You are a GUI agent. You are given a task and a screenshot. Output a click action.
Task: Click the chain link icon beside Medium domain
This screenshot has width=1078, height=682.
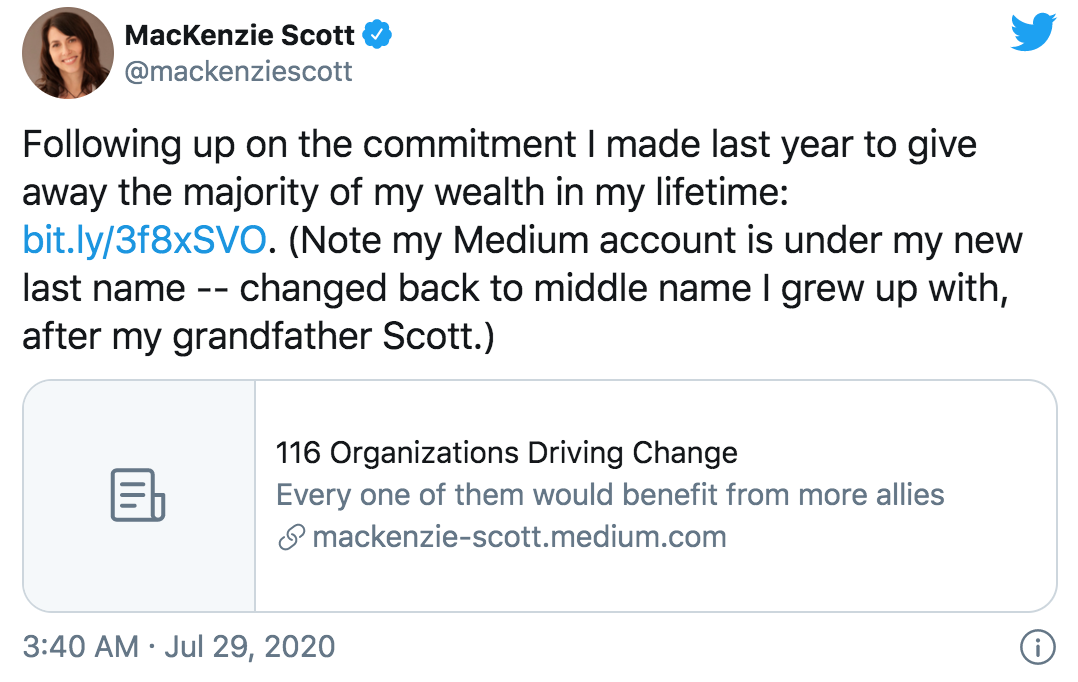click(x=290, y=538)
